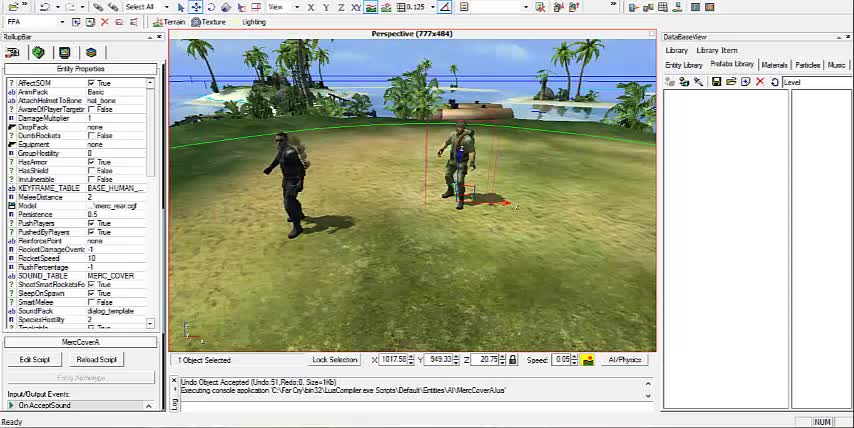Switch to the Materials tab

pos(774,65)
